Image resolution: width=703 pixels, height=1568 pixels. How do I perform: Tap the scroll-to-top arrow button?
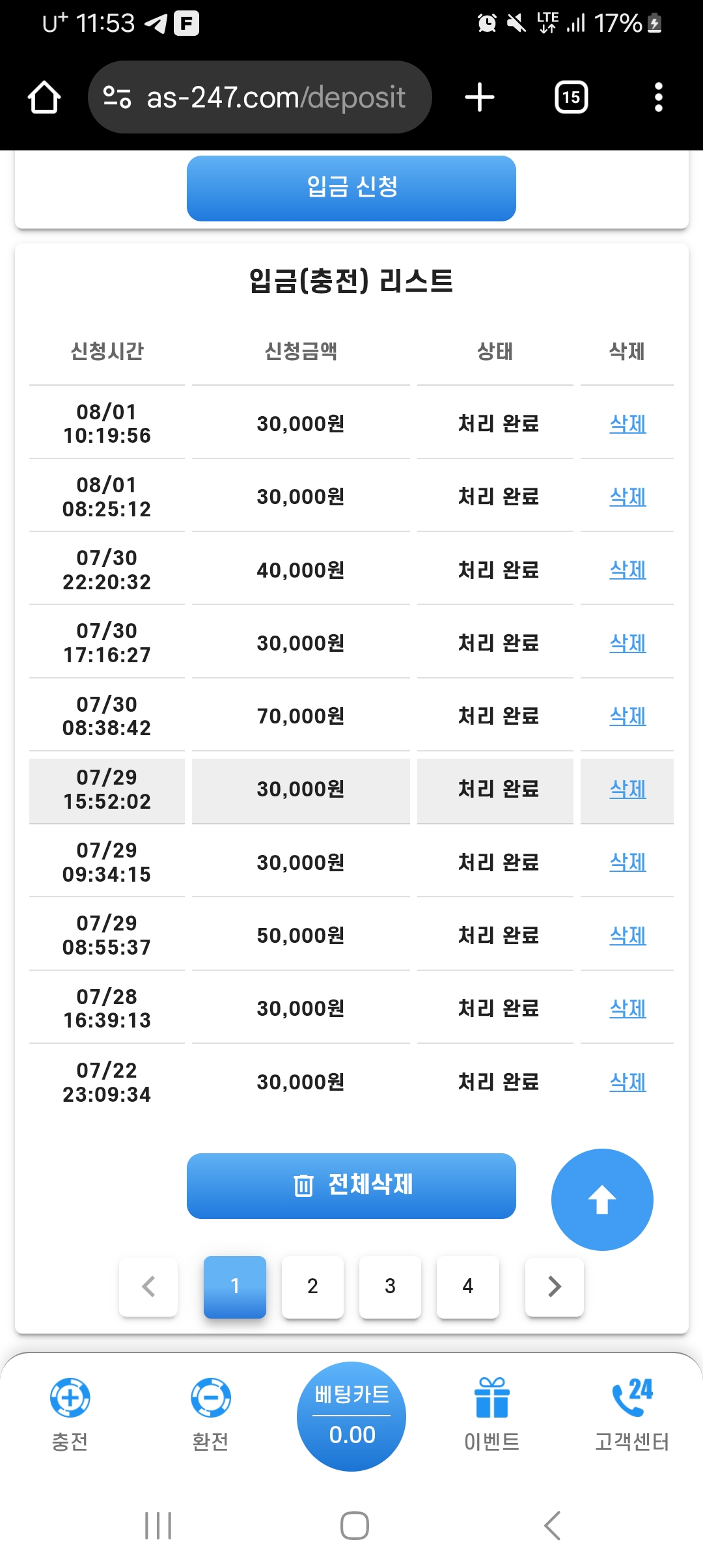point(602,1199)
